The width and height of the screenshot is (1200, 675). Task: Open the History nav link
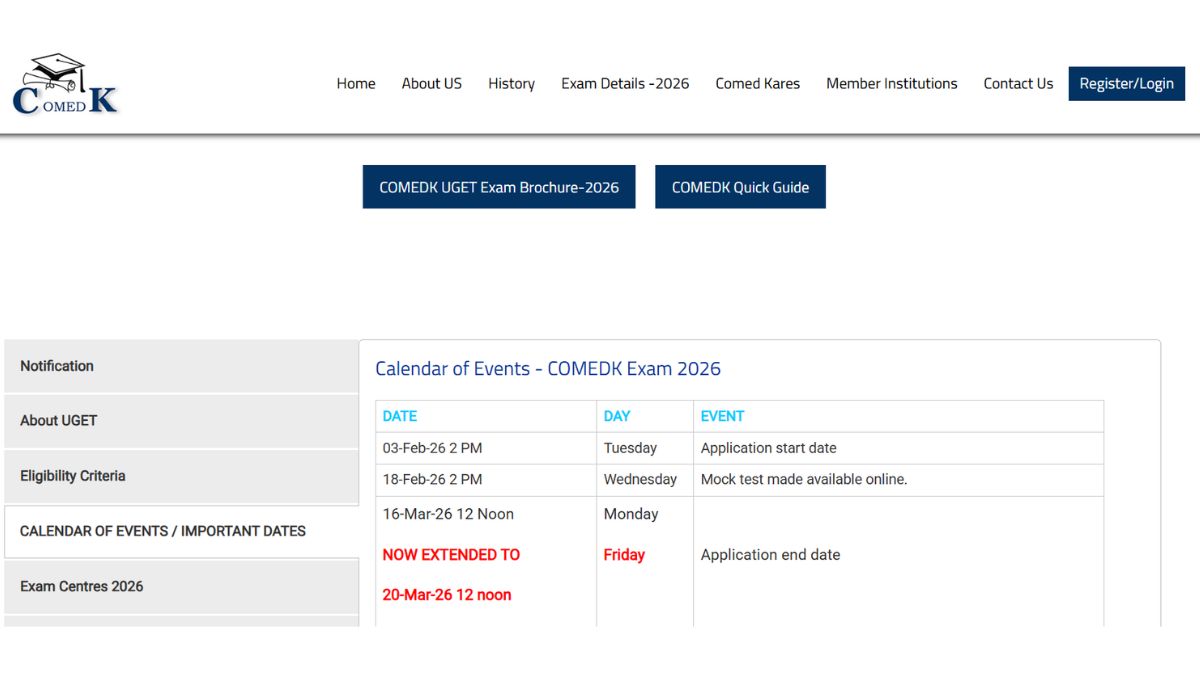coord(511,84)
